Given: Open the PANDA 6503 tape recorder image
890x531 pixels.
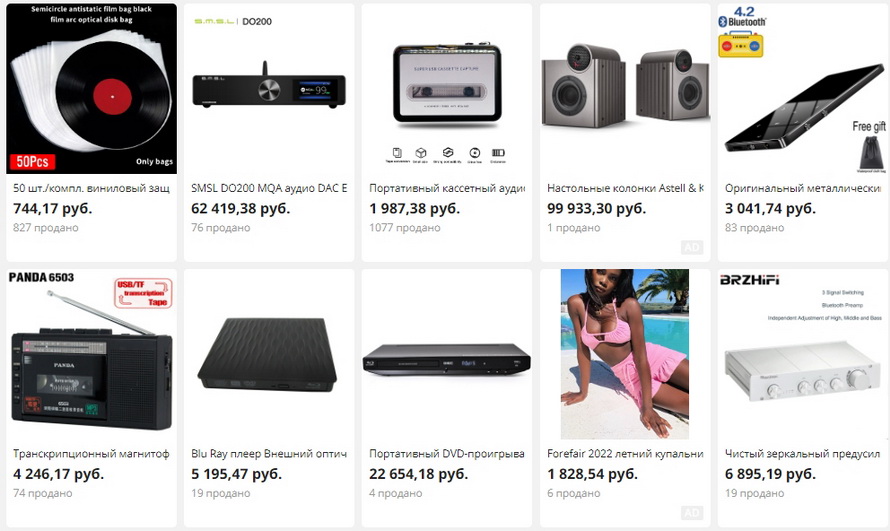Looking at the screenshot, I should coord(91,354).
